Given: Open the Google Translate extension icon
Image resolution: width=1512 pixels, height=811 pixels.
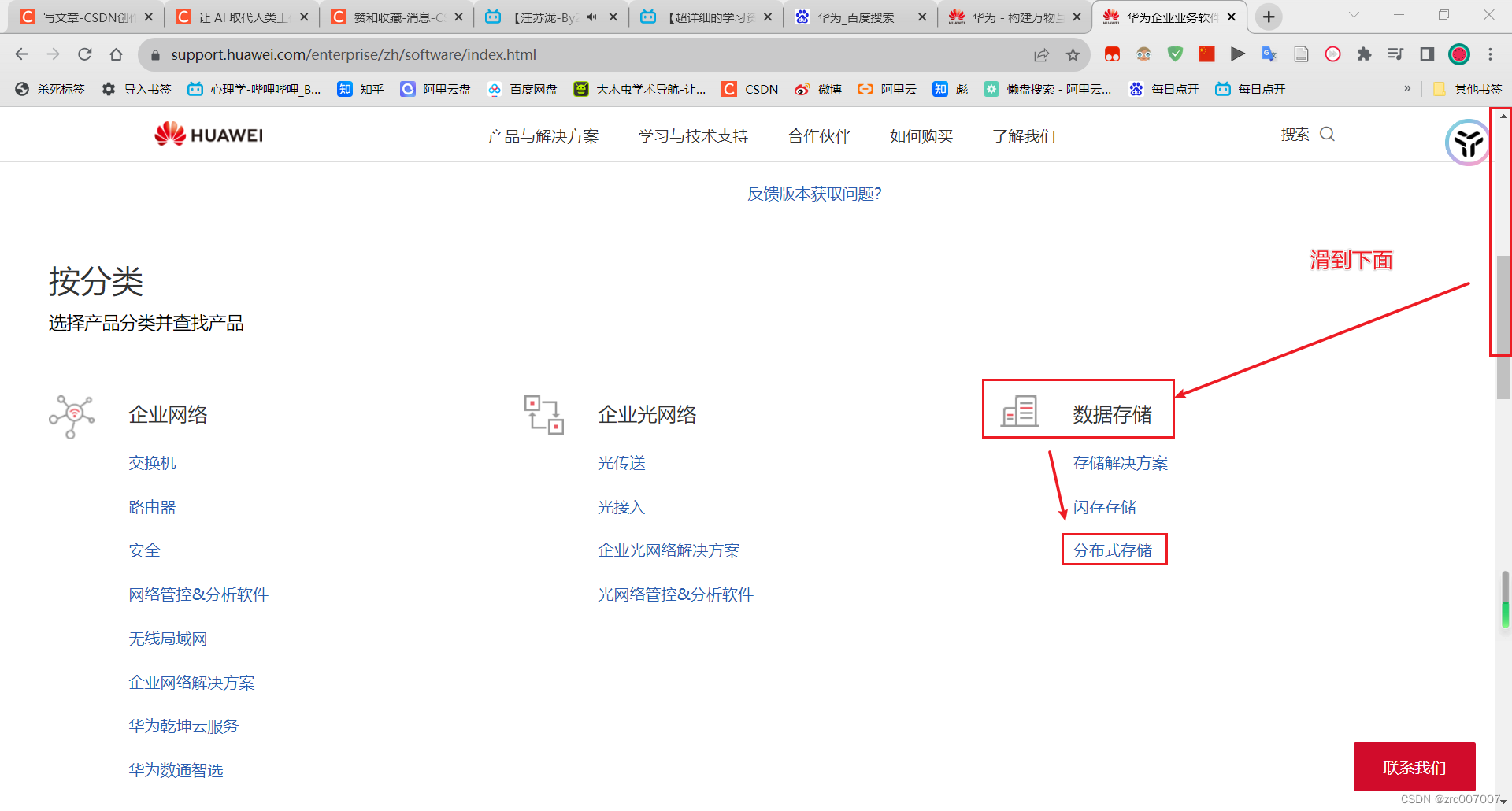Looking at the screenshot, I should tap(1269, 54).
